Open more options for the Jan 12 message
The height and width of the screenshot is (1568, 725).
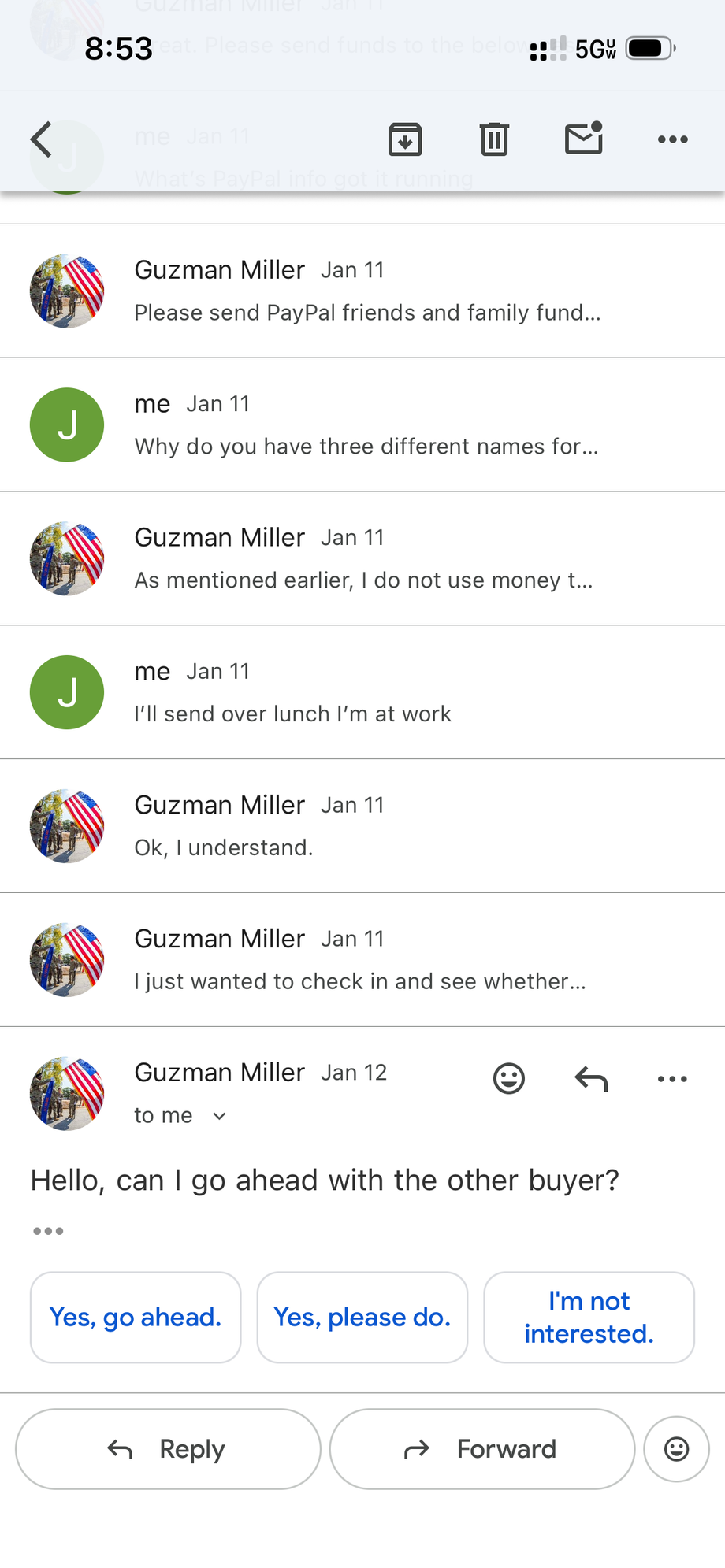coord(672,1078)
